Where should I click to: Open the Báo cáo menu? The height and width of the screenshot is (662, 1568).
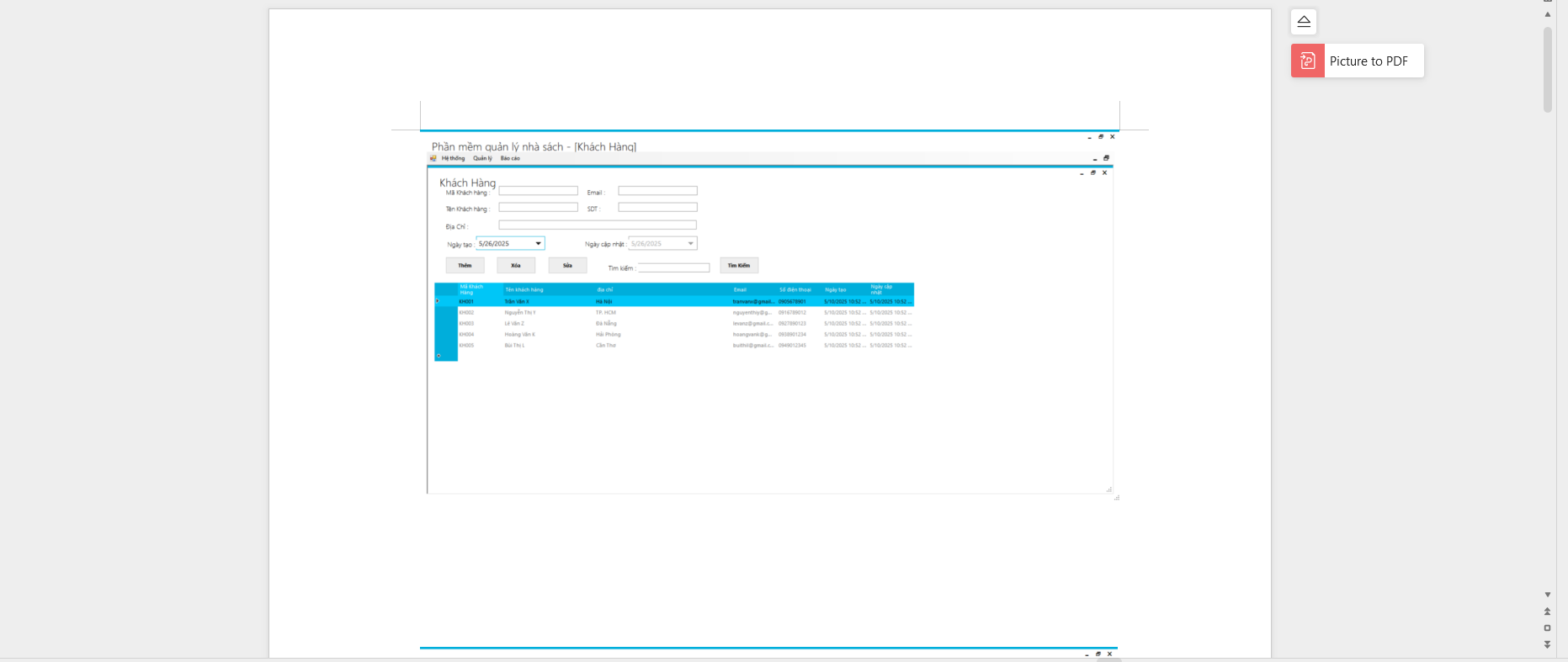coord(510,158)
